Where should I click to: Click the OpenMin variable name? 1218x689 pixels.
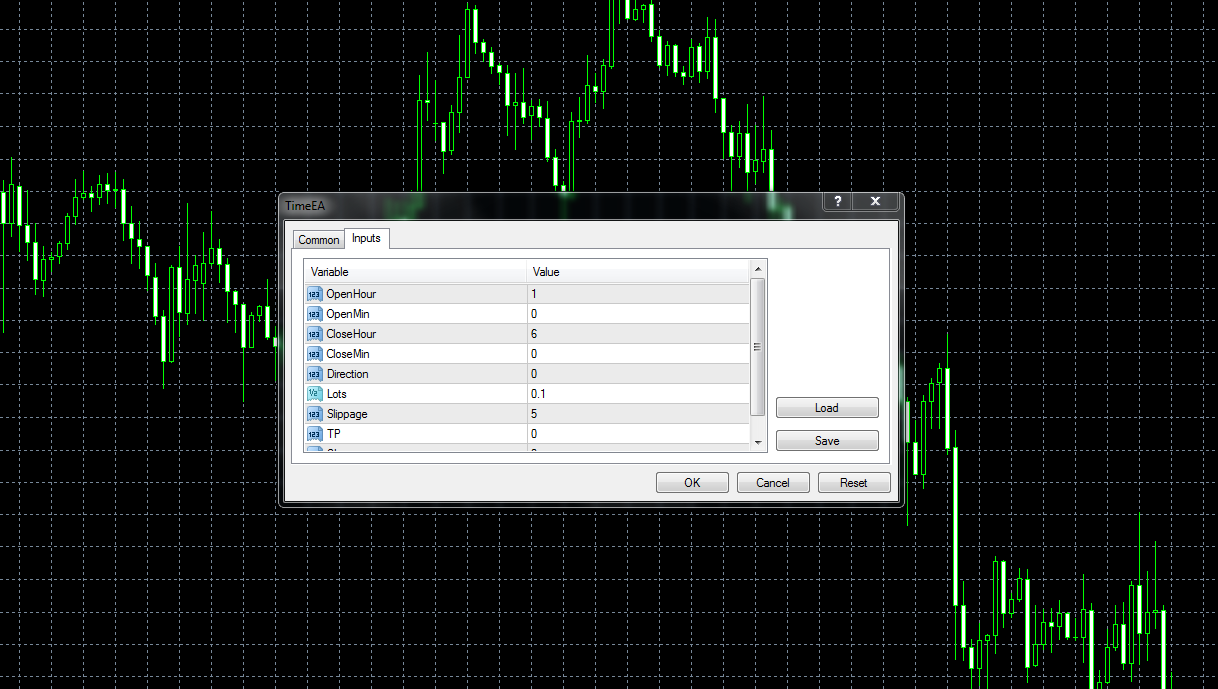[x=348, y=314]
